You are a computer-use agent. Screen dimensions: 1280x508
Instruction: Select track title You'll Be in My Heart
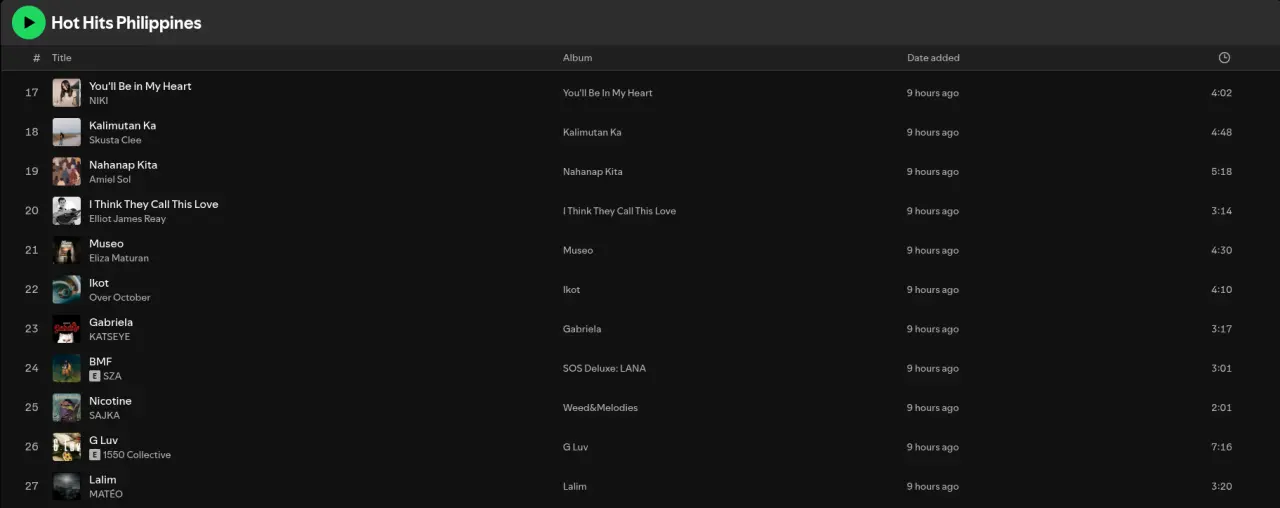[140, 86]
